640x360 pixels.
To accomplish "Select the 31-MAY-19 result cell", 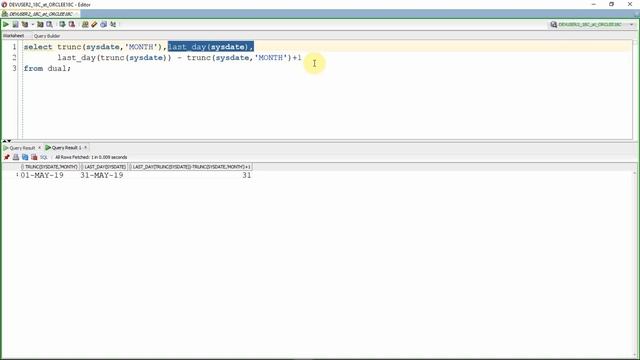I will pyautogui.click(x=102, y=176).
